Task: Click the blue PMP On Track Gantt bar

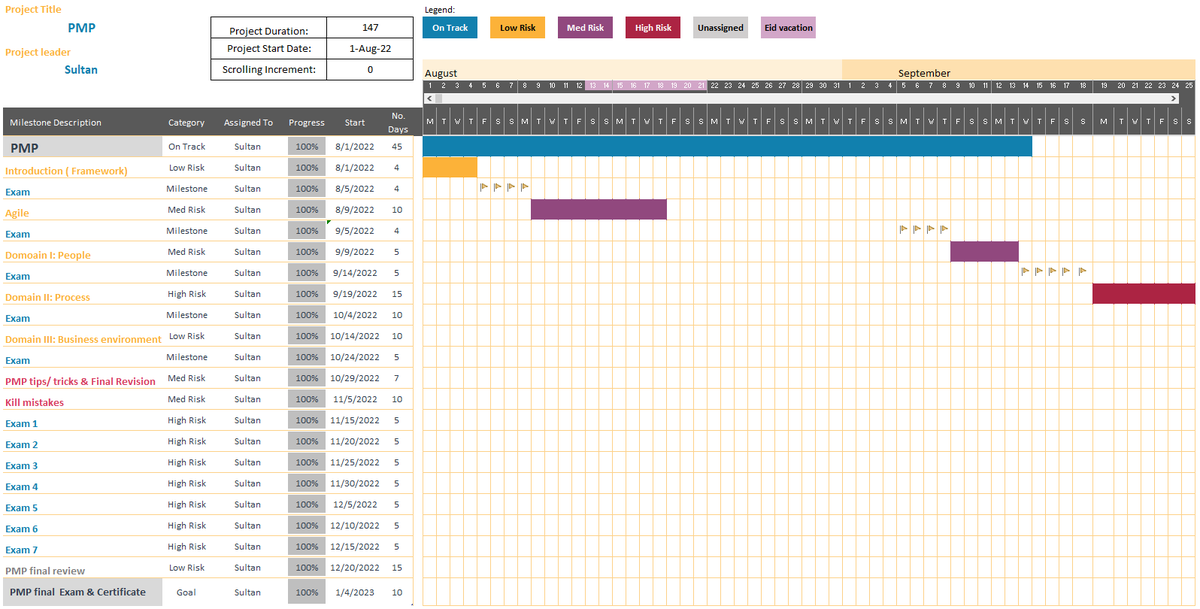Action: click(727, 146)
